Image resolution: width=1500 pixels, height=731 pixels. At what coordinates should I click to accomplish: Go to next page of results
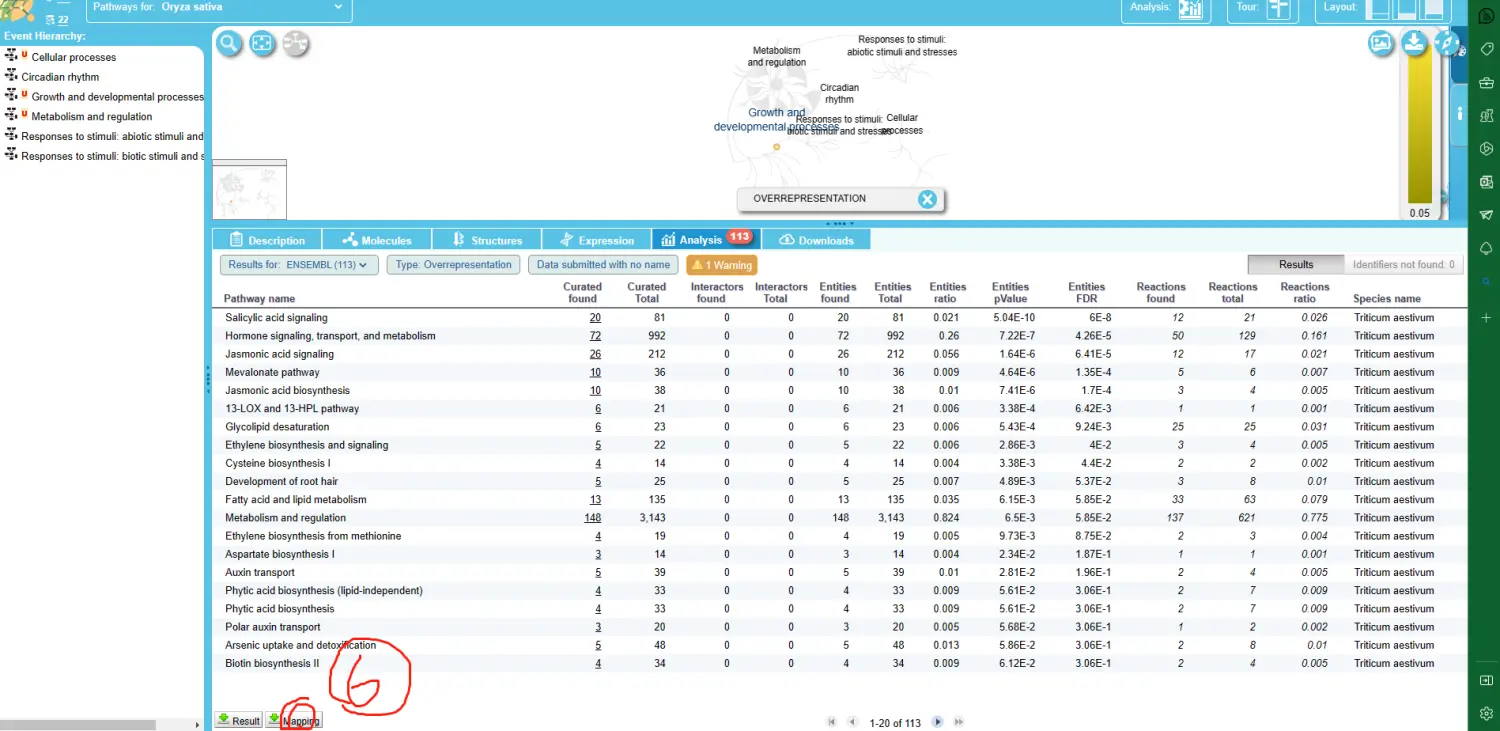938,722
